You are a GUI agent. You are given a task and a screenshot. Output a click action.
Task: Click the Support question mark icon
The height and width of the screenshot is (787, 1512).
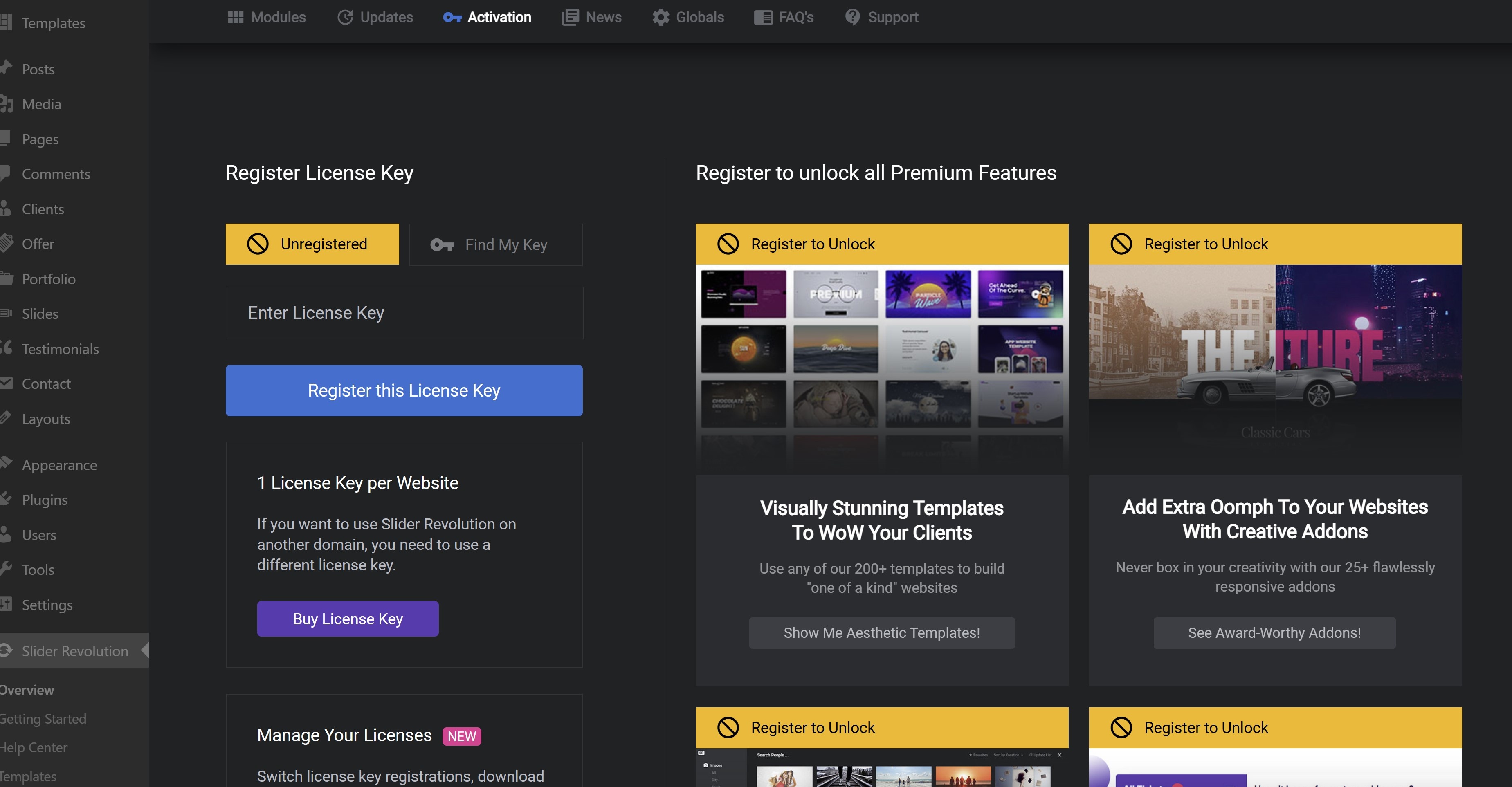(x=852, y=17)
